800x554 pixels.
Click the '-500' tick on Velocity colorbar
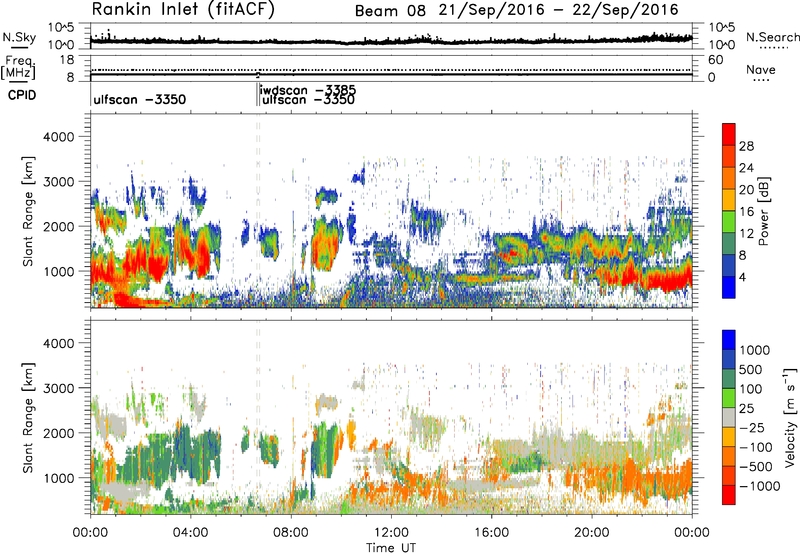point(755,466)
